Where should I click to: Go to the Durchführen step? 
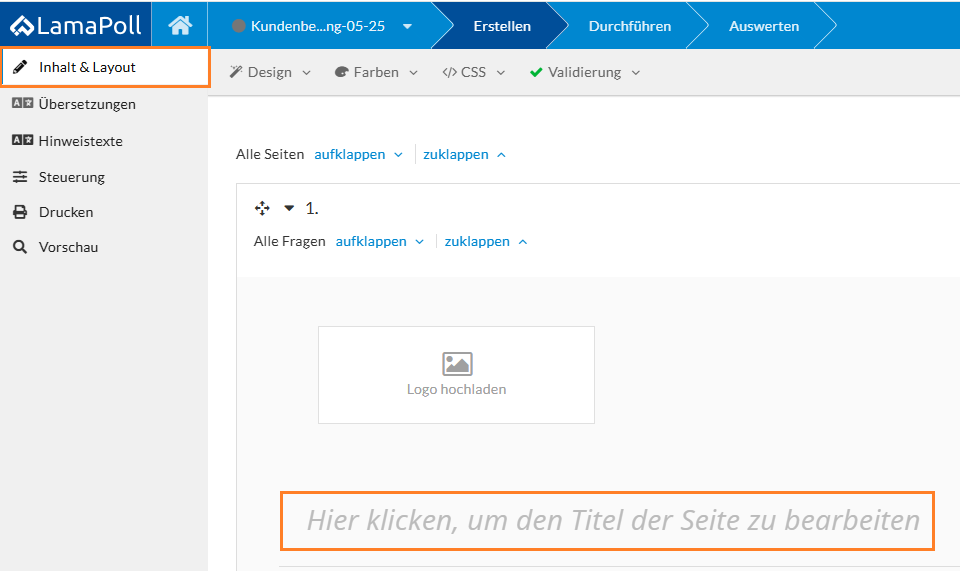pos(630,26)
